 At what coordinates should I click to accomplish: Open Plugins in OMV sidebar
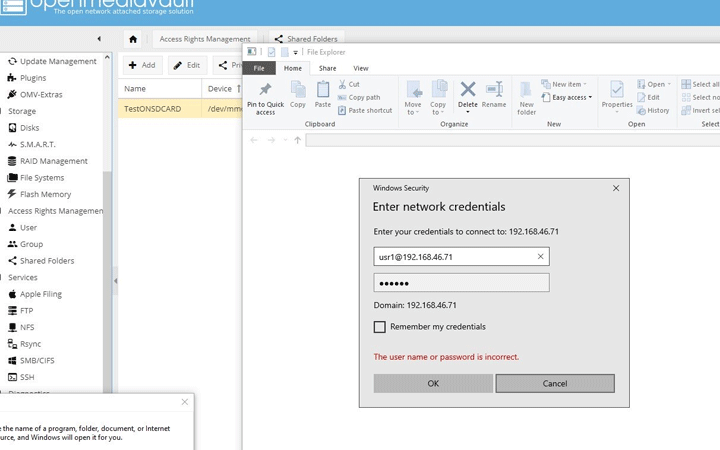27,78
